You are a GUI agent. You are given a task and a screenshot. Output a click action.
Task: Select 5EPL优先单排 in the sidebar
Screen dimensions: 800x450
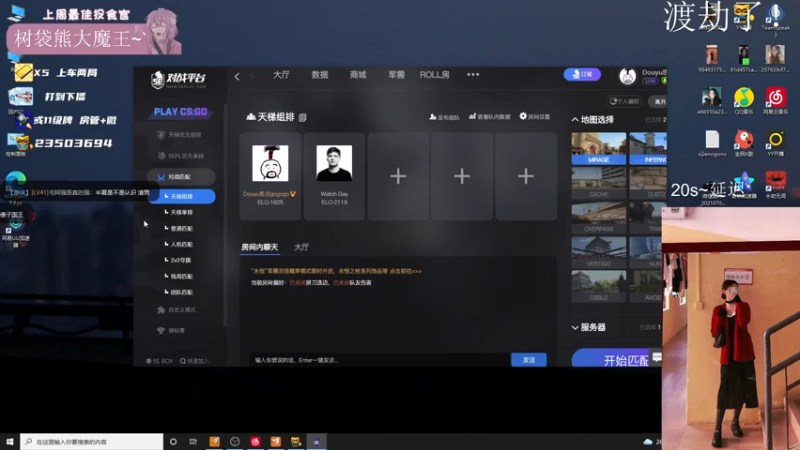[181, 156]
